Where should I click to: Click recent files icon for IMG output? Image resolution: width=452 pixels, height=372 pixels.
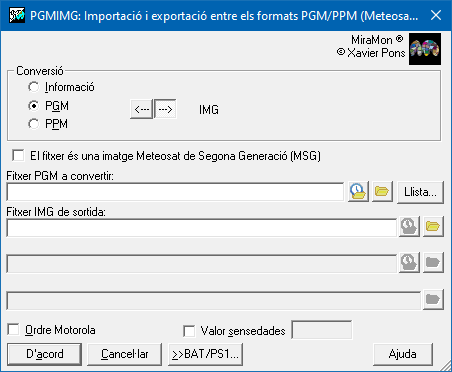coord(409,227)
